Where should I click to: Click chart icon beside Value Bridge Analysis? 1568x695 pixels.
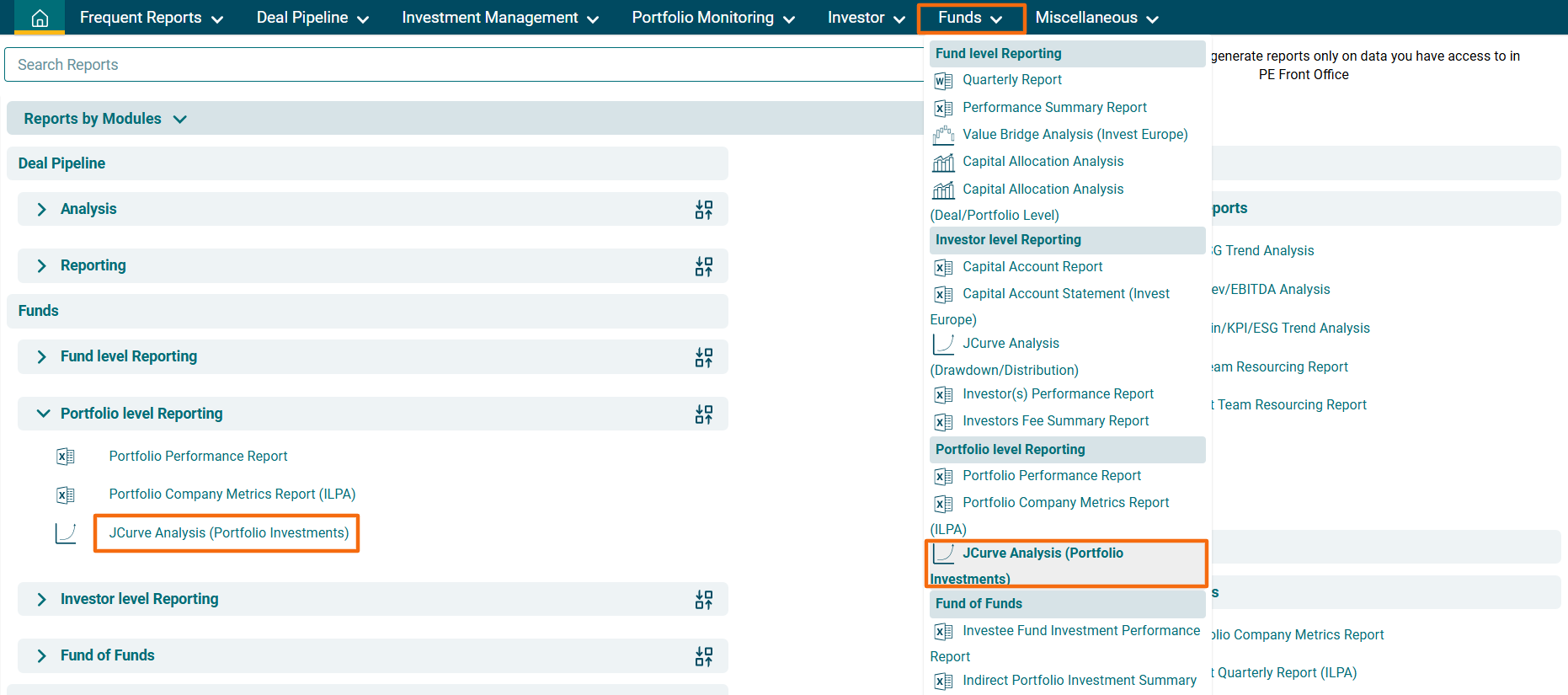(x=943, y=135)
